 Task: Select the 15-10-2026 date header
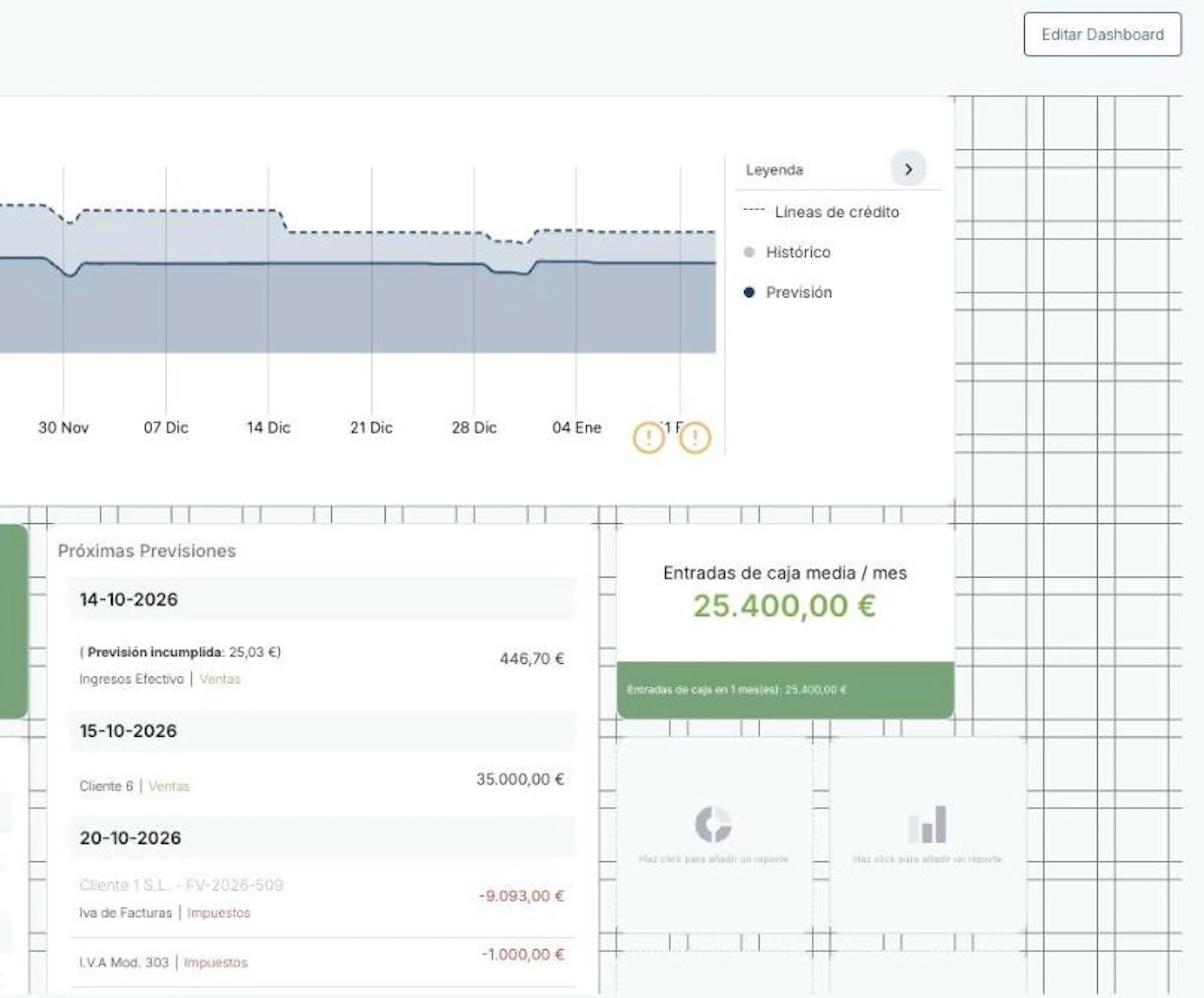[x=322, y=731]
